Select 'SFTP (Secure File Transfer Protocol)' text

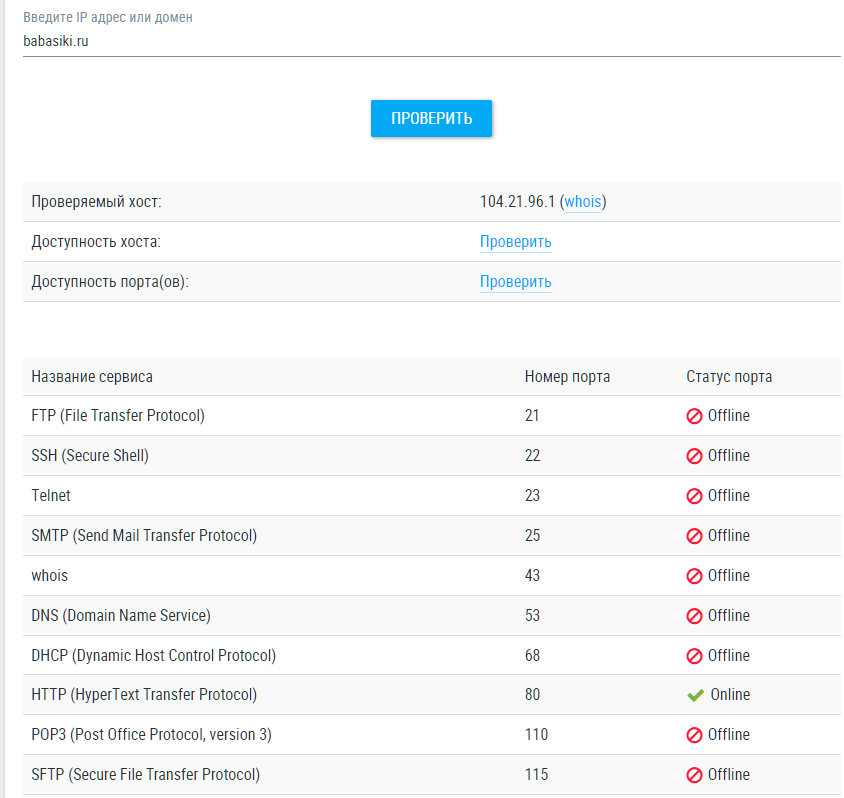tap(145, 774)
